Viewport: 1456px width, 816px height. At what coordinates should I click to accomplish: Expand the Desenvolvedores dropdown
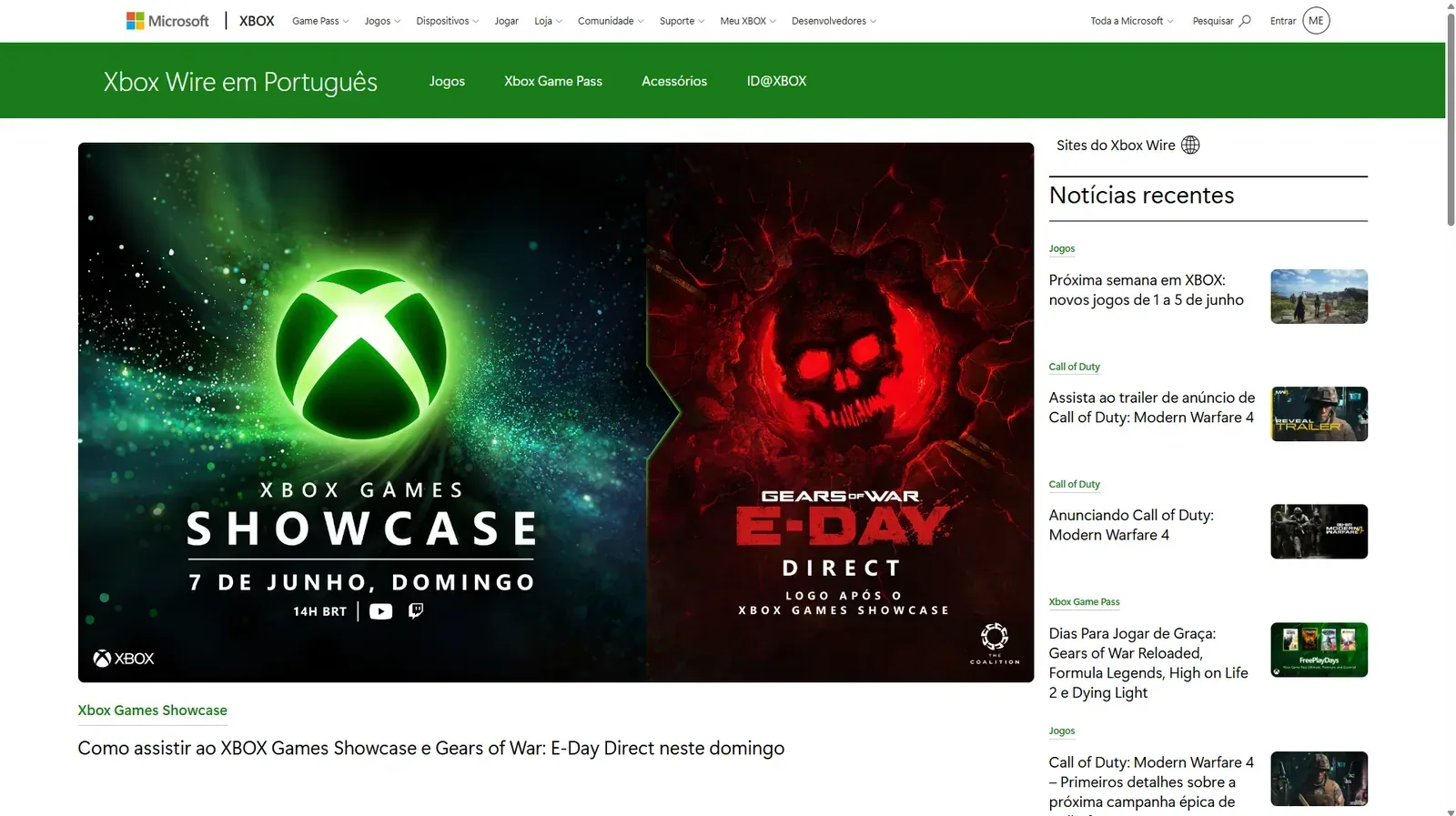click(x=834, y=21)
